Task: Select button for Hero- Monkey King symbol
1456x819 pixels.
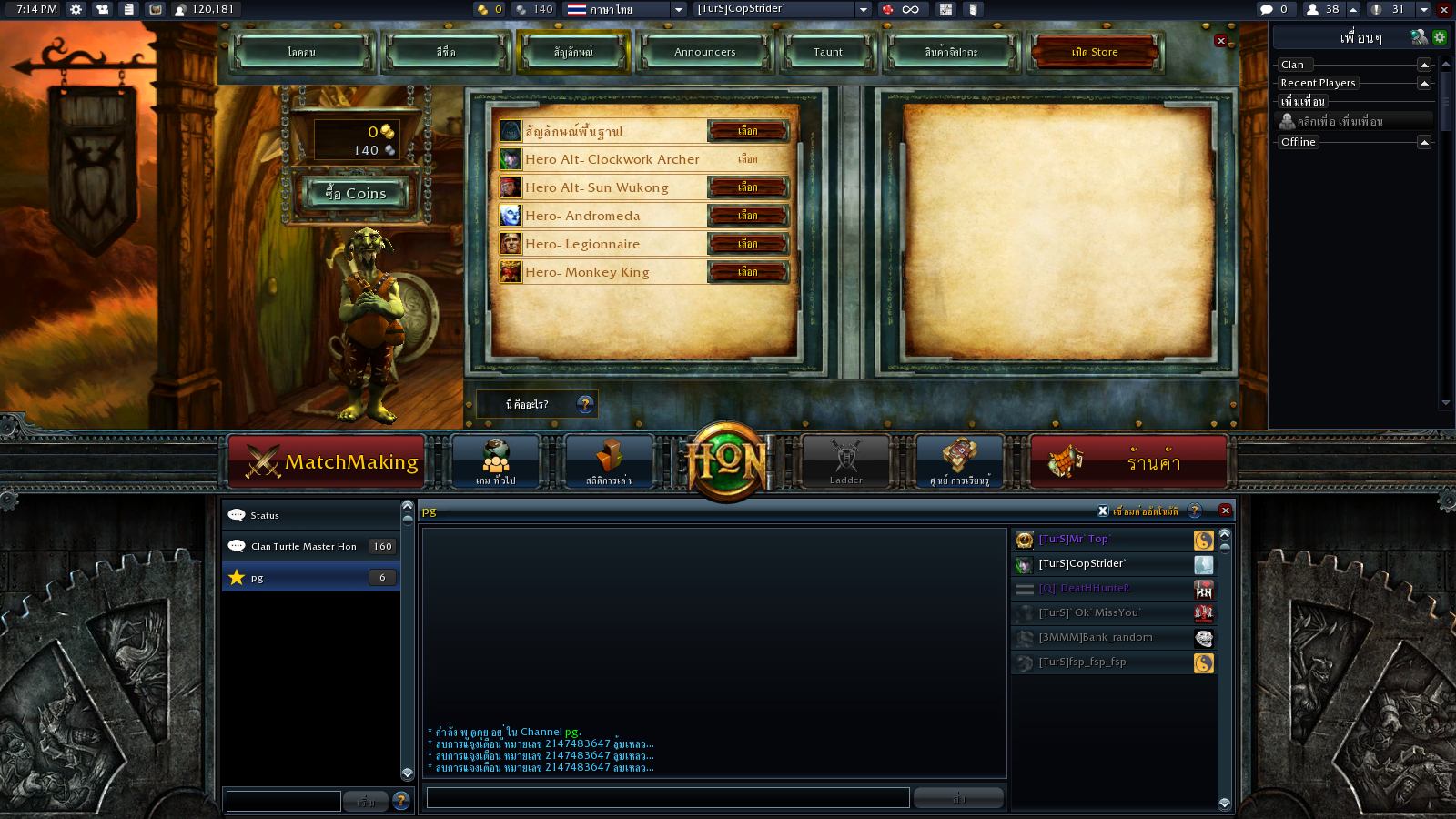Action: point(748,272)
